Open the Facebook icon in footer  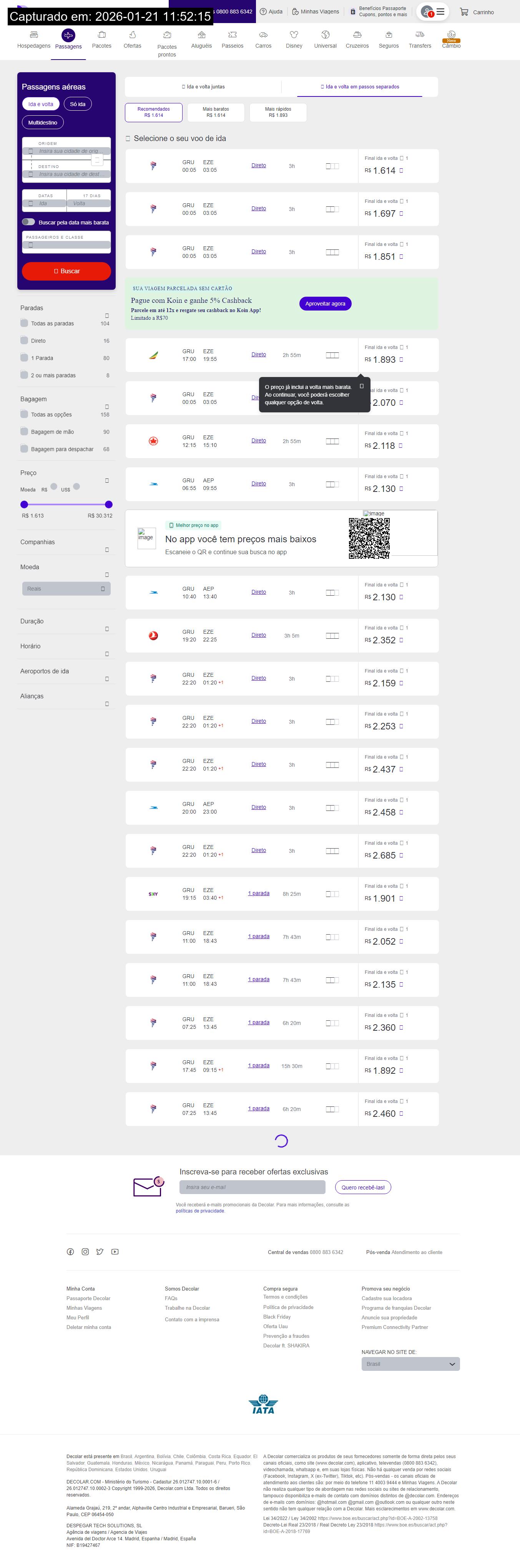coord(70,1251)
